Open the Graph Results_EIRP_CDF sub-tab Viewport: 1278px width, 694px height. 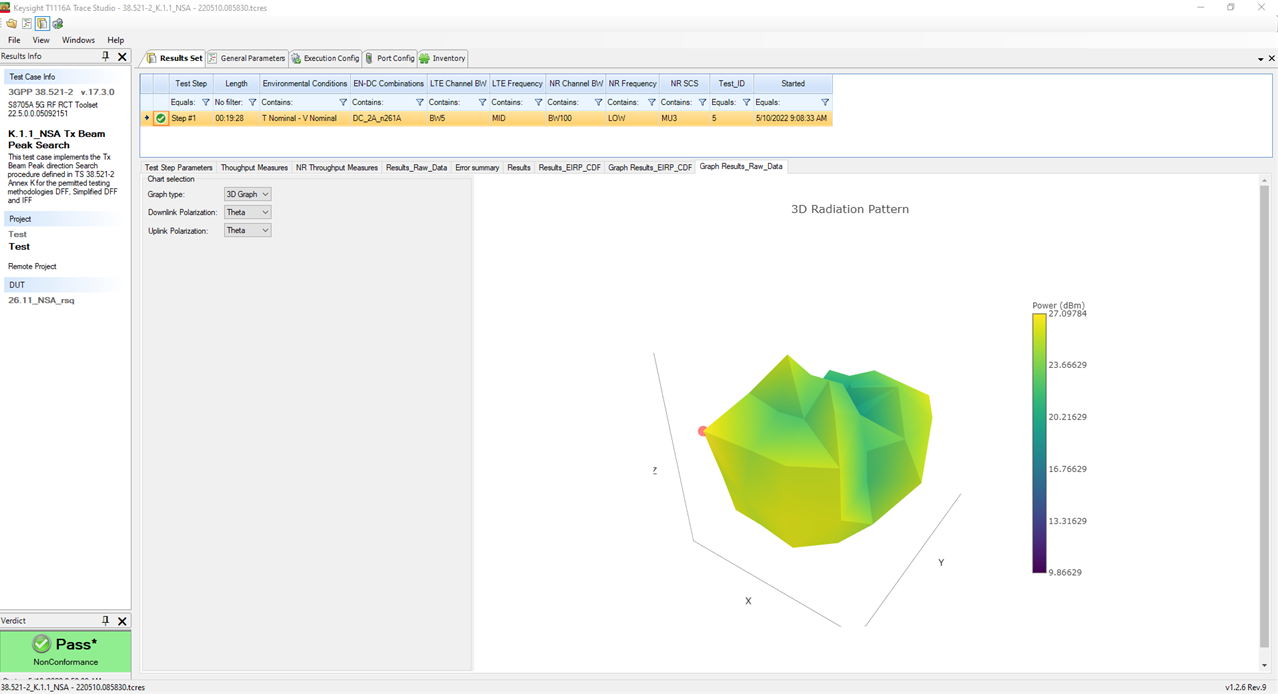pos(650,167)
